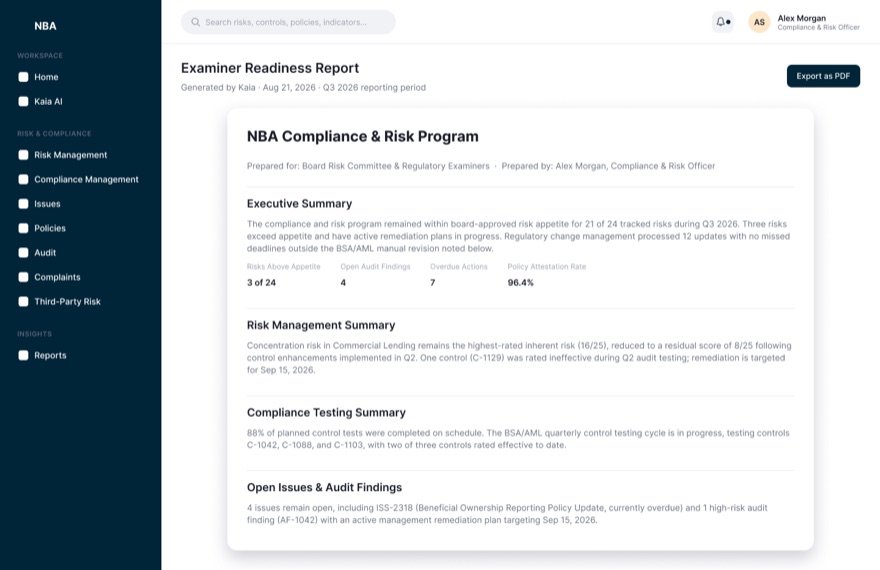This screenshot has width=880, height=570.
Task: Click the Policies sidebar icon
Action: tap(24, 228)
